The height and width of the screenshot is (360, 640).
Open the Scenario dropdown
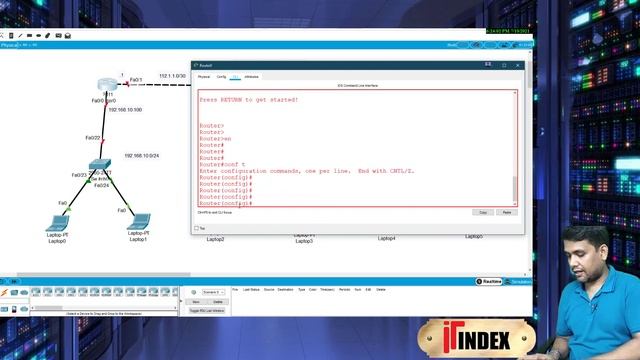(213, 292)
